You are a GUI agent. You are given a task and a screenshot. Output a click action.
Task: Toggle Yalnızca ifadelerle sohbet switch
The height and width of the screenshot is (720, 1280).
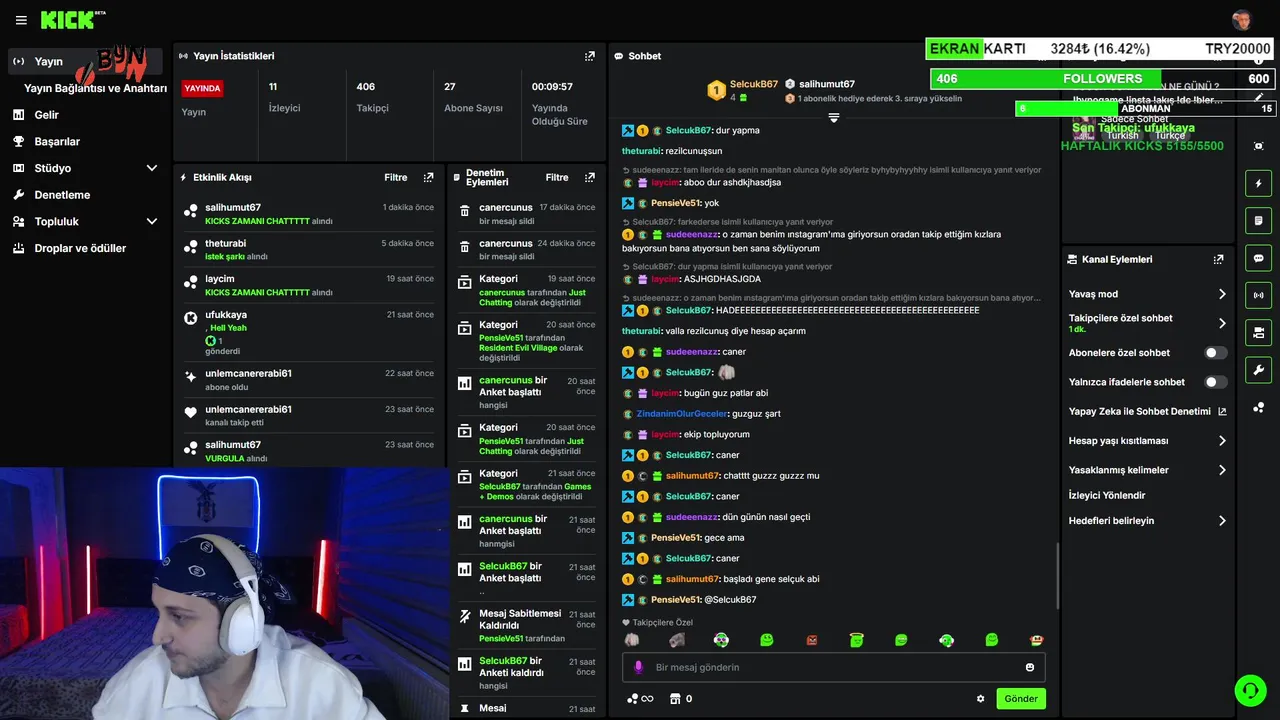[x=1215, y=382]
